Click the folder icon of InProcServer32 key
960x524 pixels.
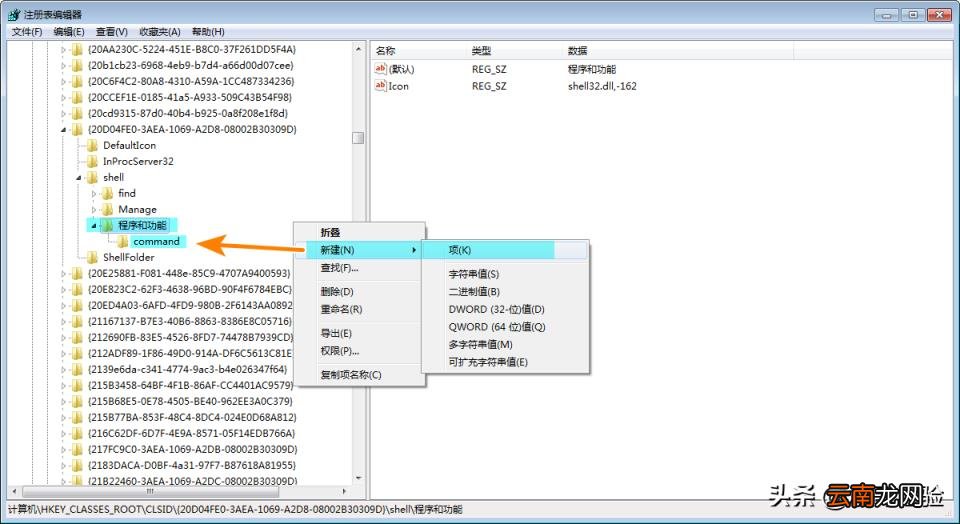[92, 161]
